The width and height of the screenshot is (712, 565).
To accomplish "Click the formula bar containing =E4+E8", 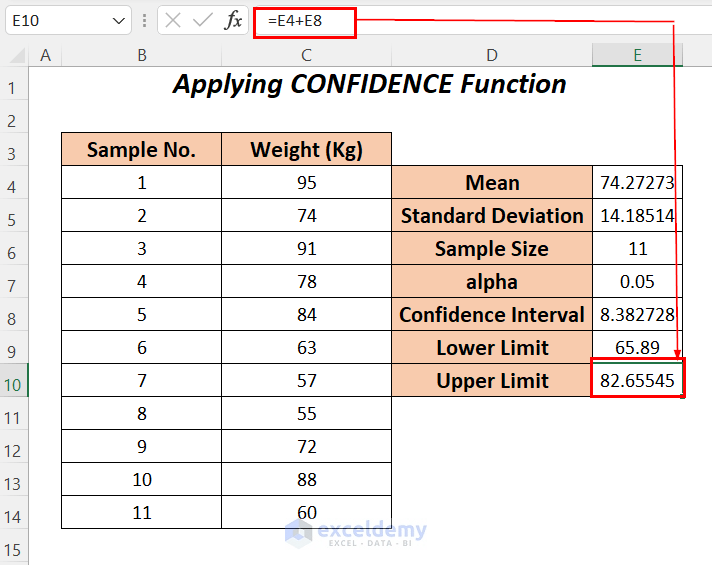I will point(482,21).
